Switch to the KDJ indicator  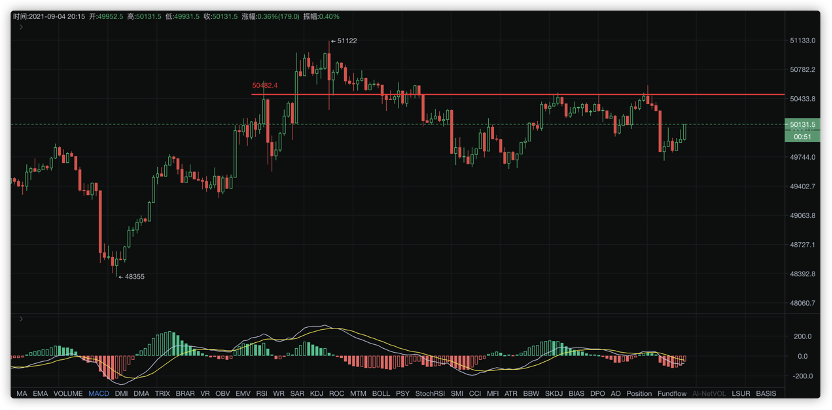[317, 394]
